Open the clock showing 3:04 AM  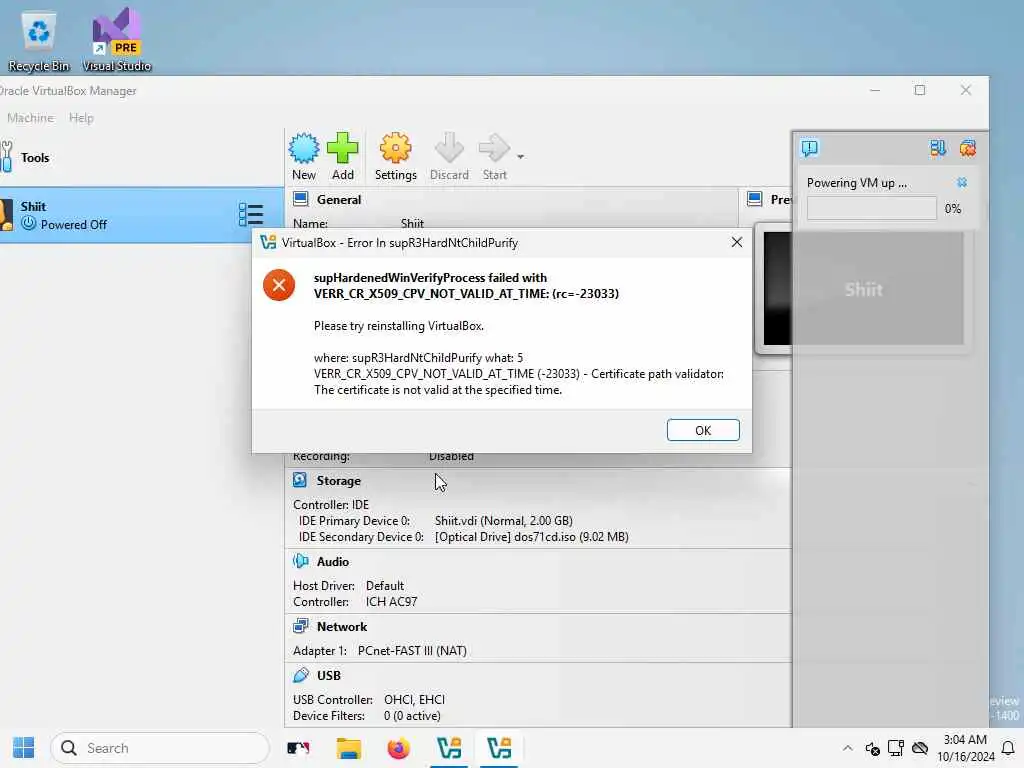coord(965,748)
